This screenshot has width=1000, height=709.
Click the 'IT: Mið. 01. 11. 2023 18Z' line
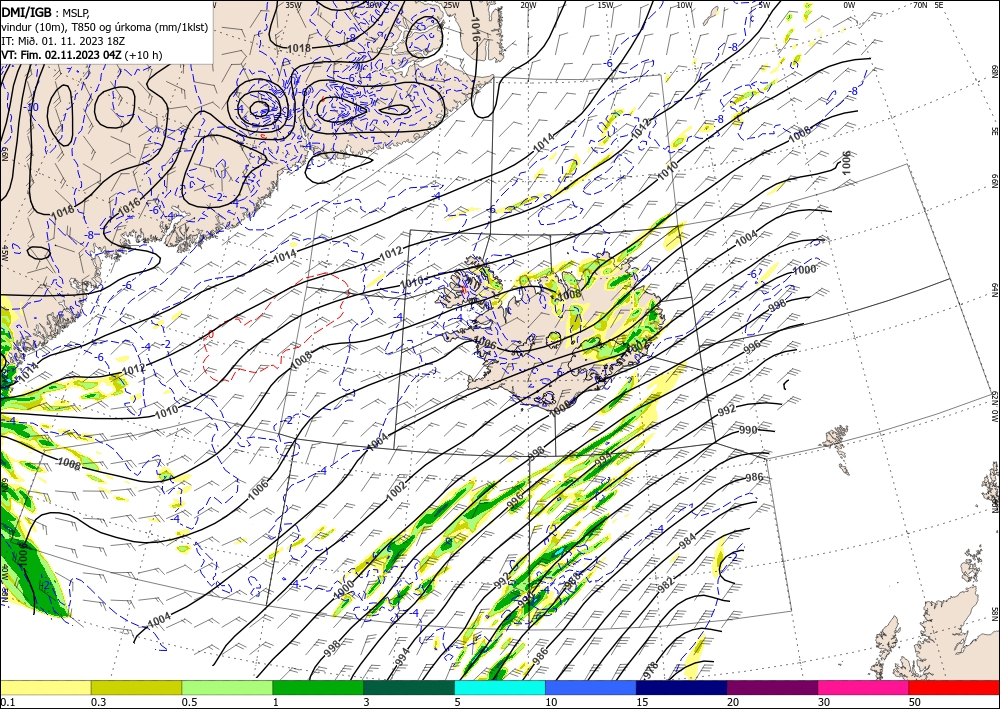tap(63, 41)
